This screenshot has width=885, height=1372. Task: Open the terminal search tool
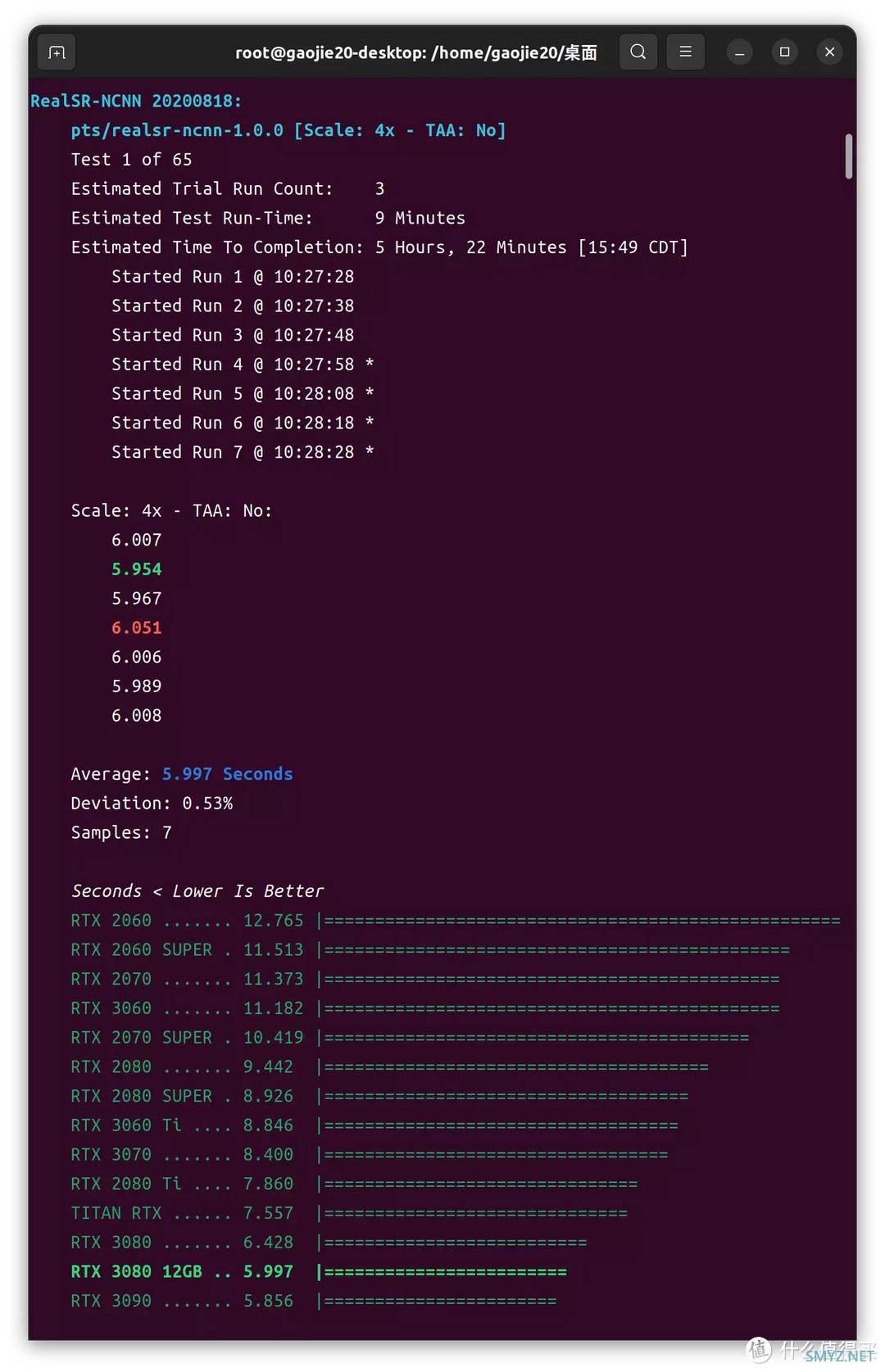pyautogui.click(x=638, y=52)
